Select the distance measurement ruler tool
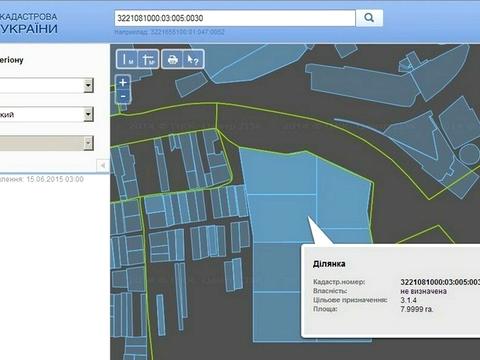This screenshot has width=480, height=360. point(127,59)
